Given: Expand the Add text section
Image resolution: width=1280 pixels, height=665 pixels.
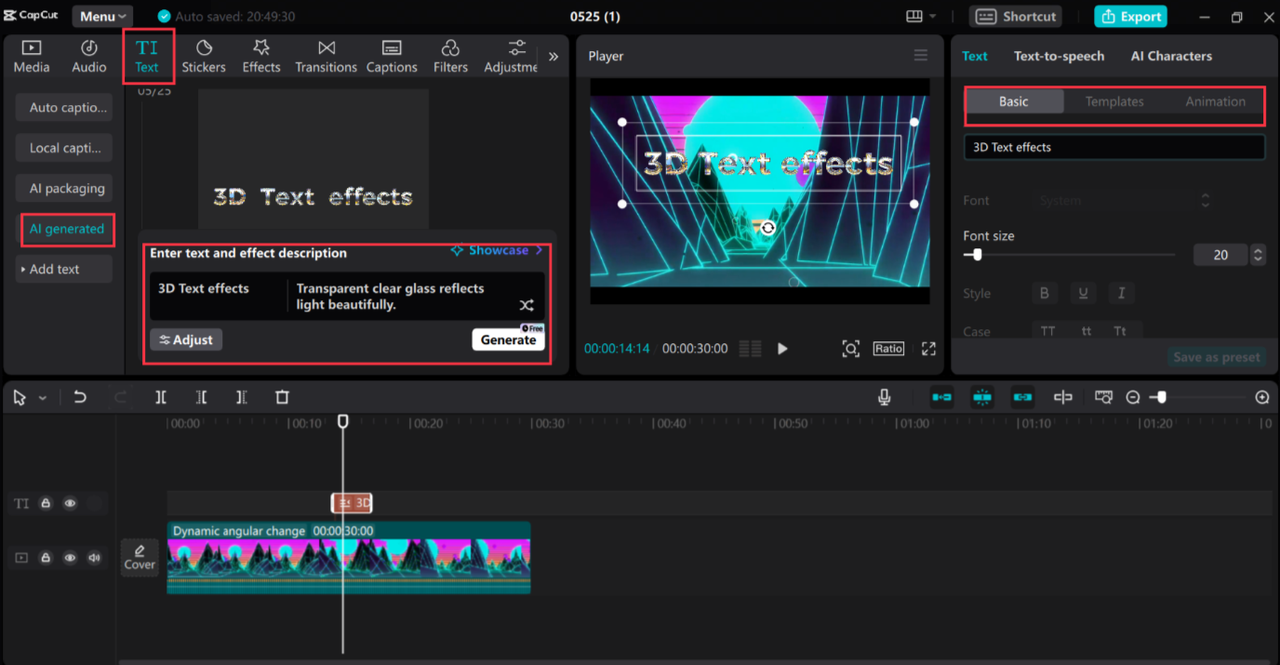Looking at the screenshot, I should pos(64,269).
